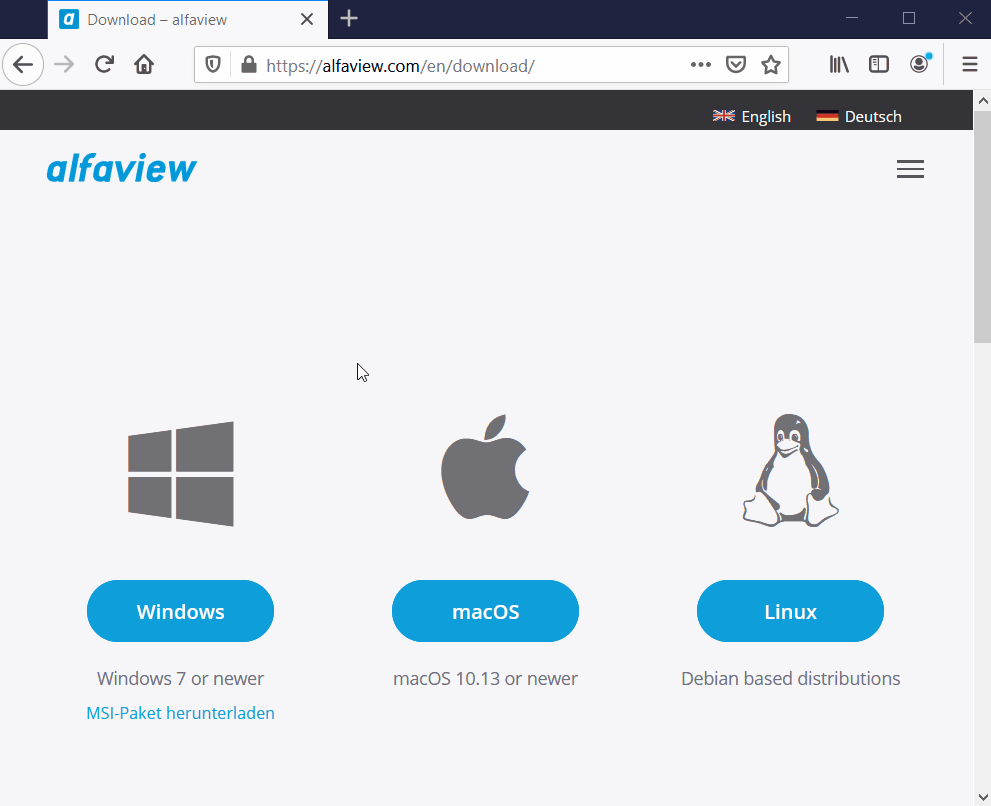The height and width of the screenshot is (806, 991).
Task: Open a new browser tab
Action: pyautogui.click(x=348, y=19)
